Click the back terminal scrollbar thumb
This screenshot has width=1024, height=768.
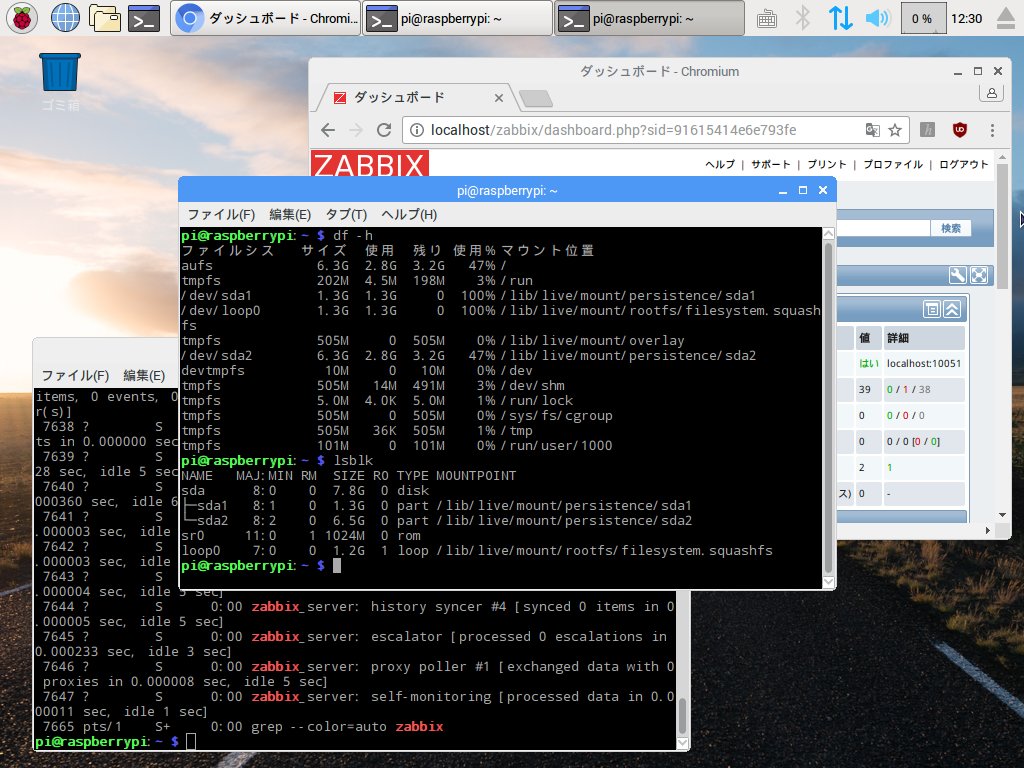(682, 716)
